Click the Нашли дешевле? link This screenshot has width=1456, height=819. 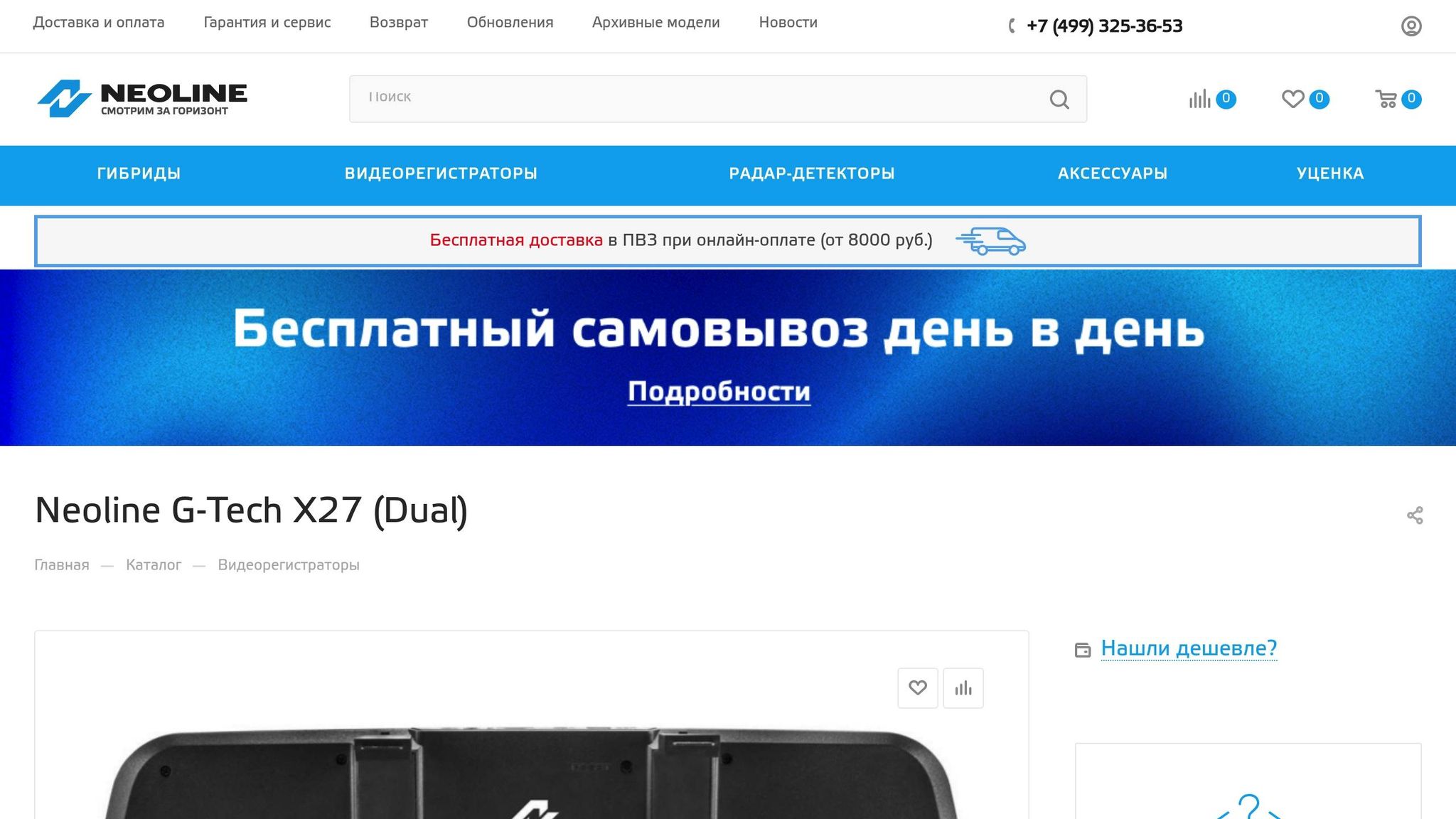pos(1189,648)
